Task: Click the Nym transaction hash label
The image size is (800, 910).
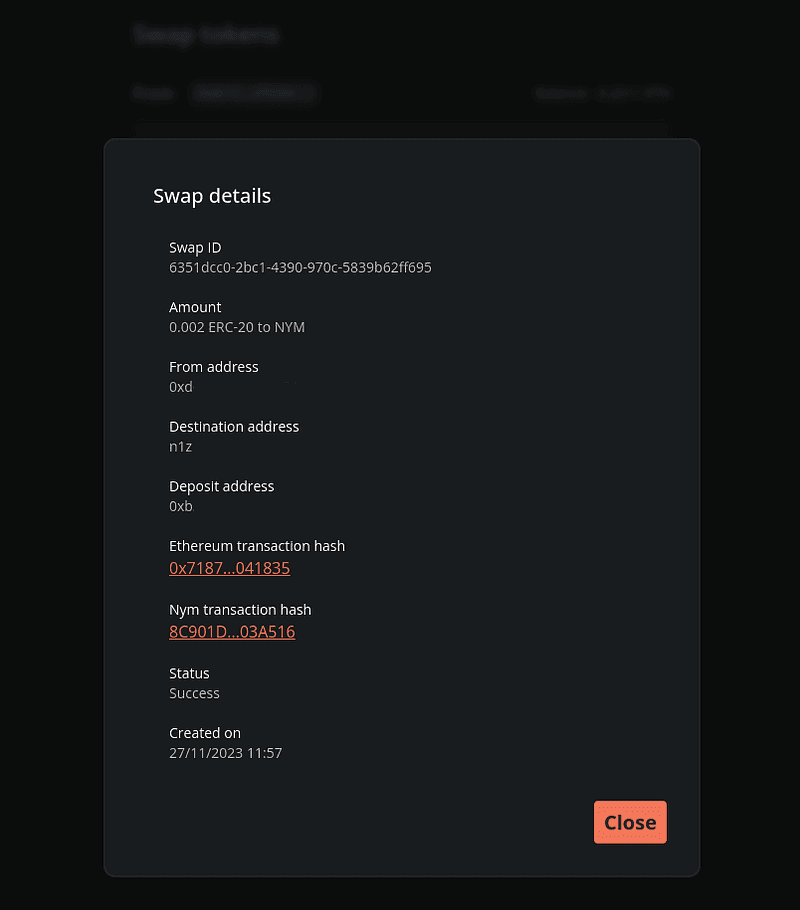Action: pos(240,610)
